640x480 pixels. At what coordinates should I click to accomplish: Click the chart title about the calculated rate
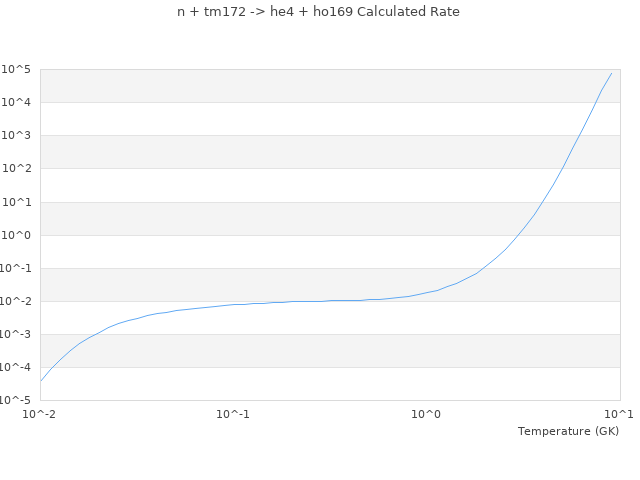coord(318,12)
